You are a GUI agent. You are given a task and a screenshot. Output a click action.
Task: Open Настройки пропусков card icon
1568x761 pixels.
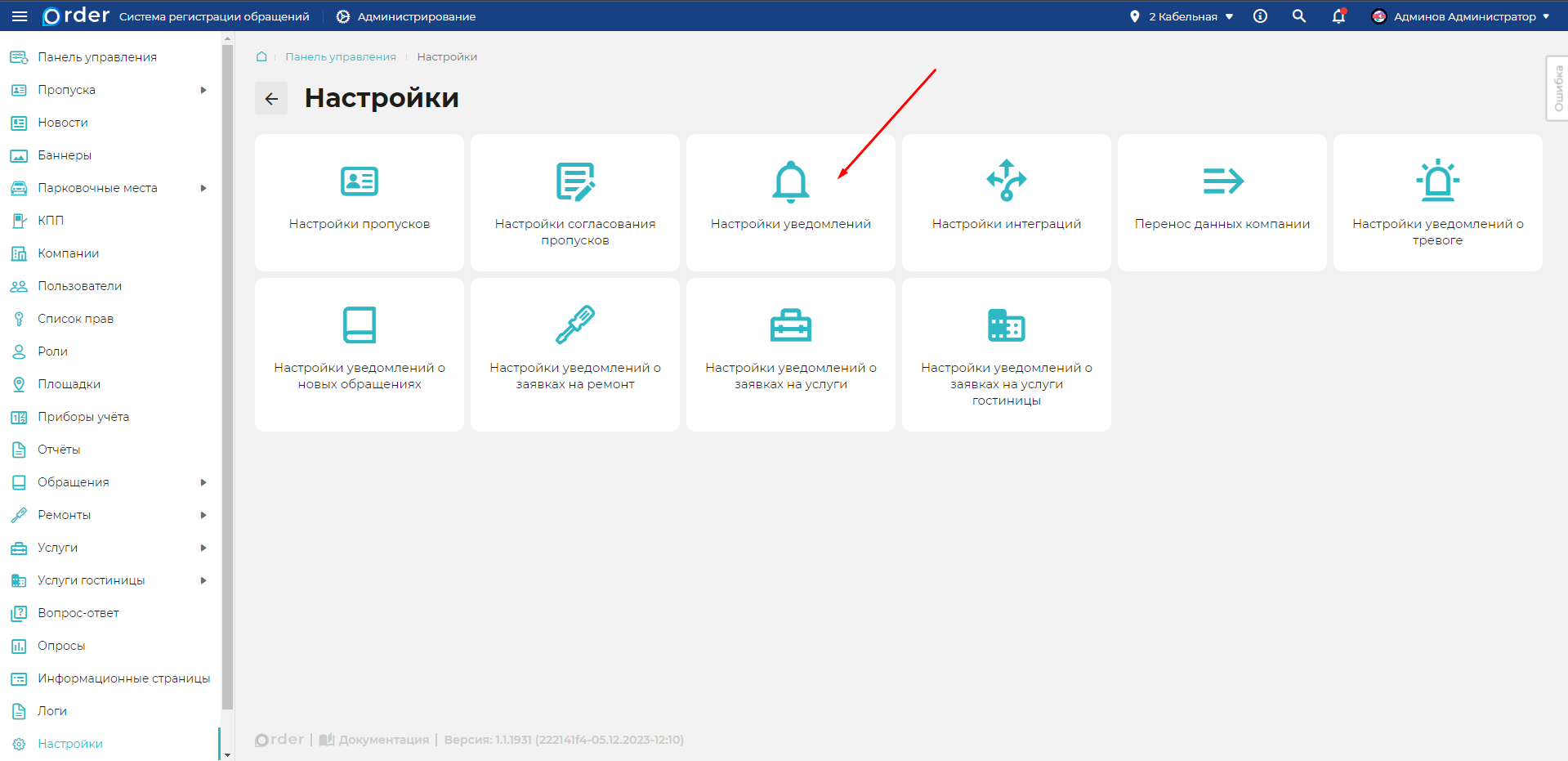point(359,181)
